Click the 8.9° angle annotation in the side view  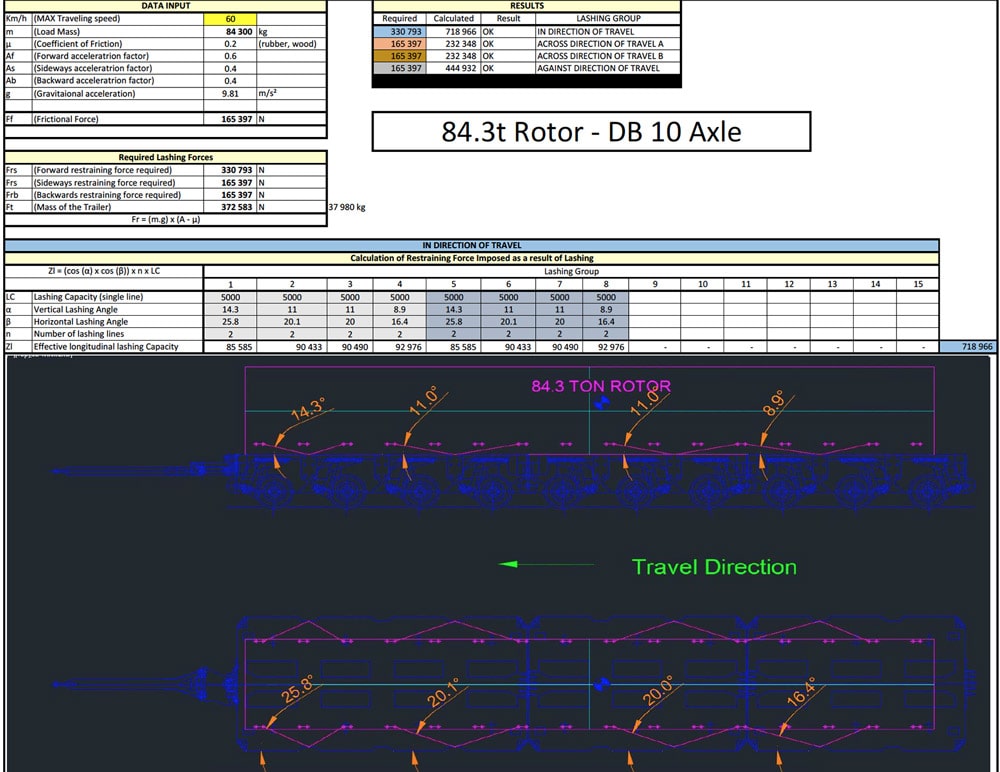point(772,403)
